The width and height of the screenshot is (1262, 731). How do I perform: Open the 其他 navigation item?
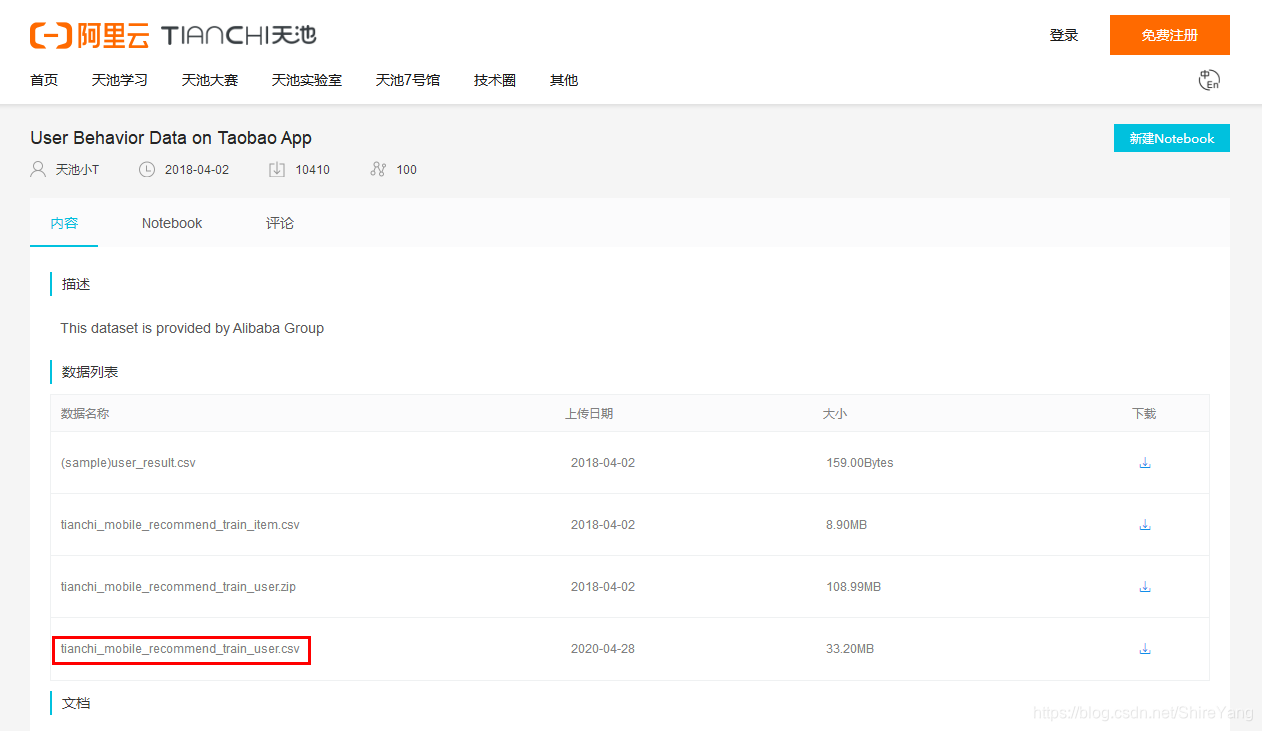point(564,80)
